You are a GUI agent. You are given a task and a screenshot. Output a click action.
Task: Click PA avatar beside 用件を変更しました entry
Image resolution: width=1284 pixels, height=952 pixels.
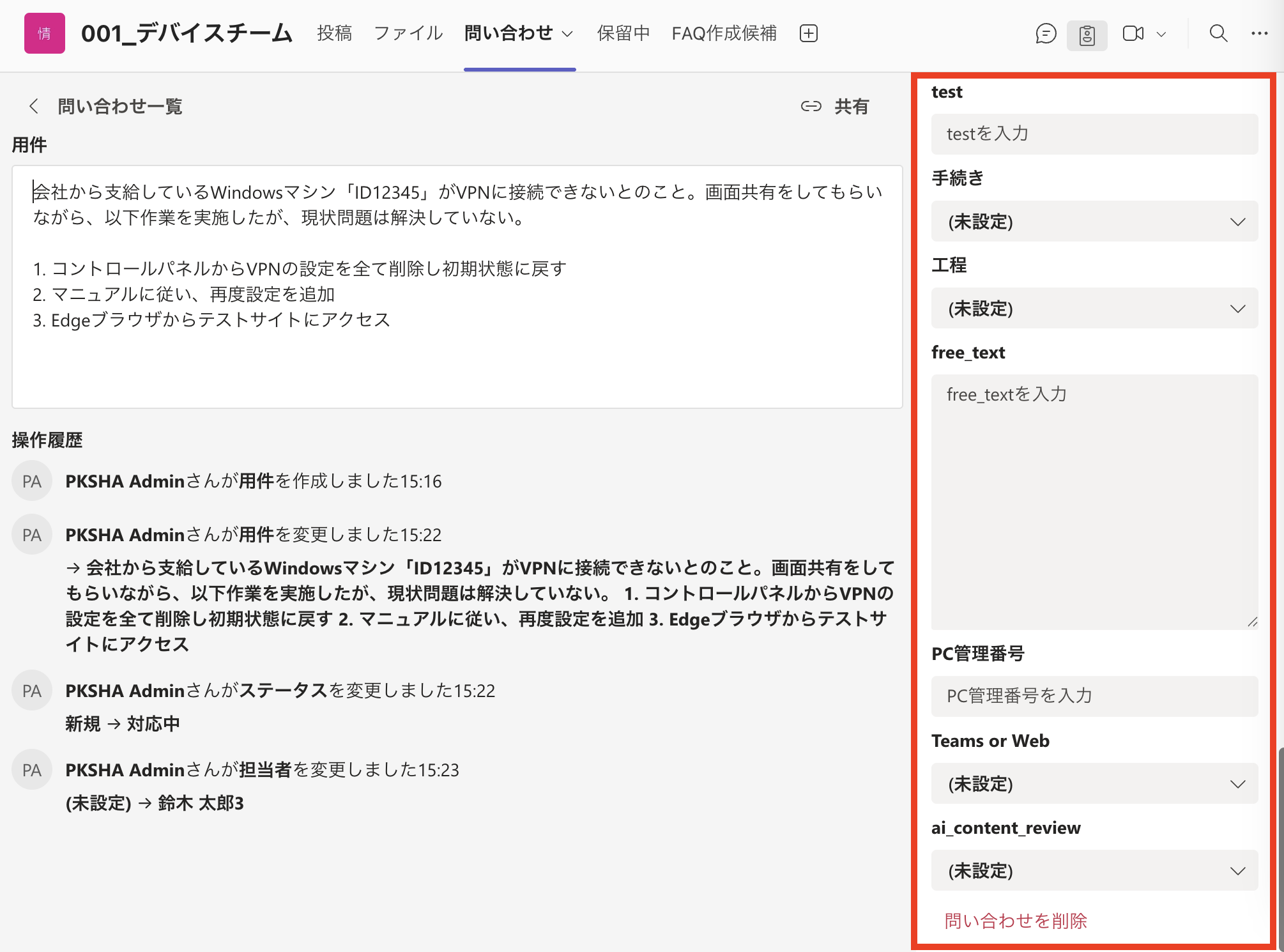[32, 535]
